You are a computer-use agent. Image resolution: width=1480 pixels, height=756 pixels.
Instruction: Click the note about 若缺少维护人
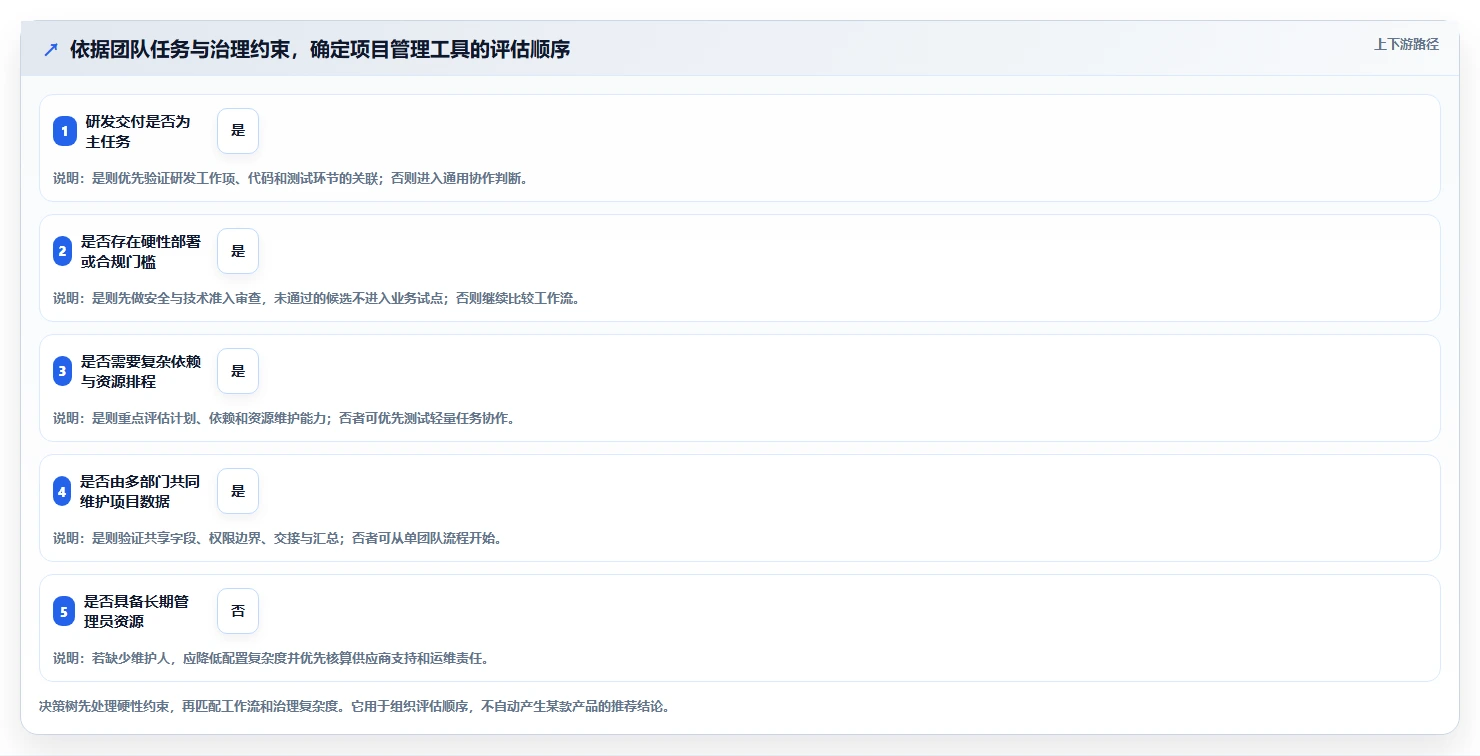pyautogui.click(x=271, y=658)
